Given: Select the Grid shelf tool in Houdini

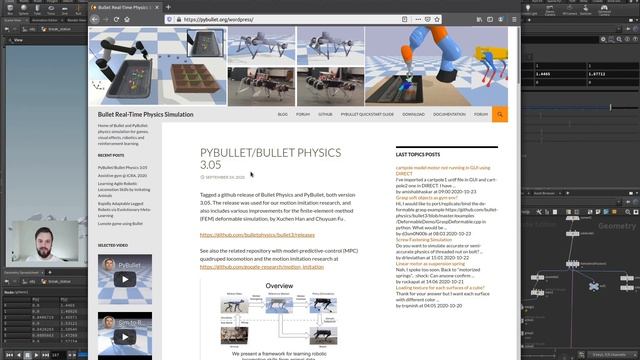Looking at the screenshot, I should pos(64,9).
